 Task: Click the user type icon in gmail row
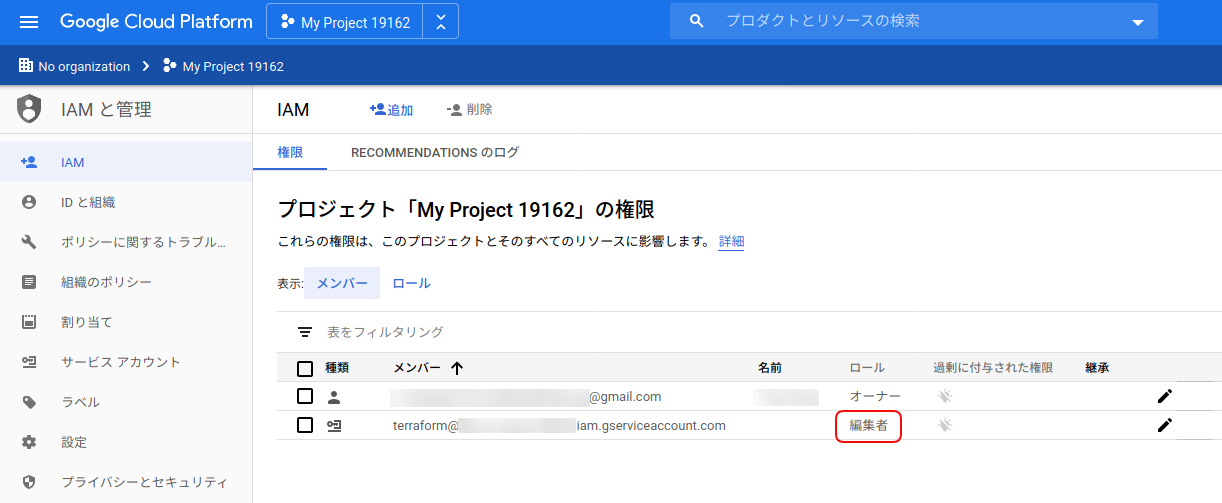point(335,397)
